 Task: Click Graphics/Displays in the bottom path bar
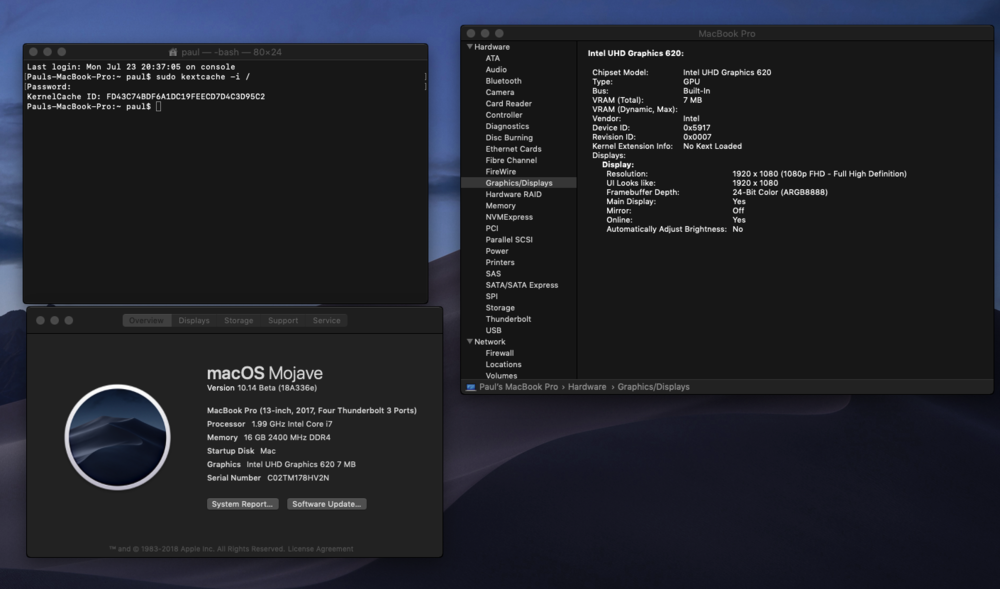click(x=653, y=387)
